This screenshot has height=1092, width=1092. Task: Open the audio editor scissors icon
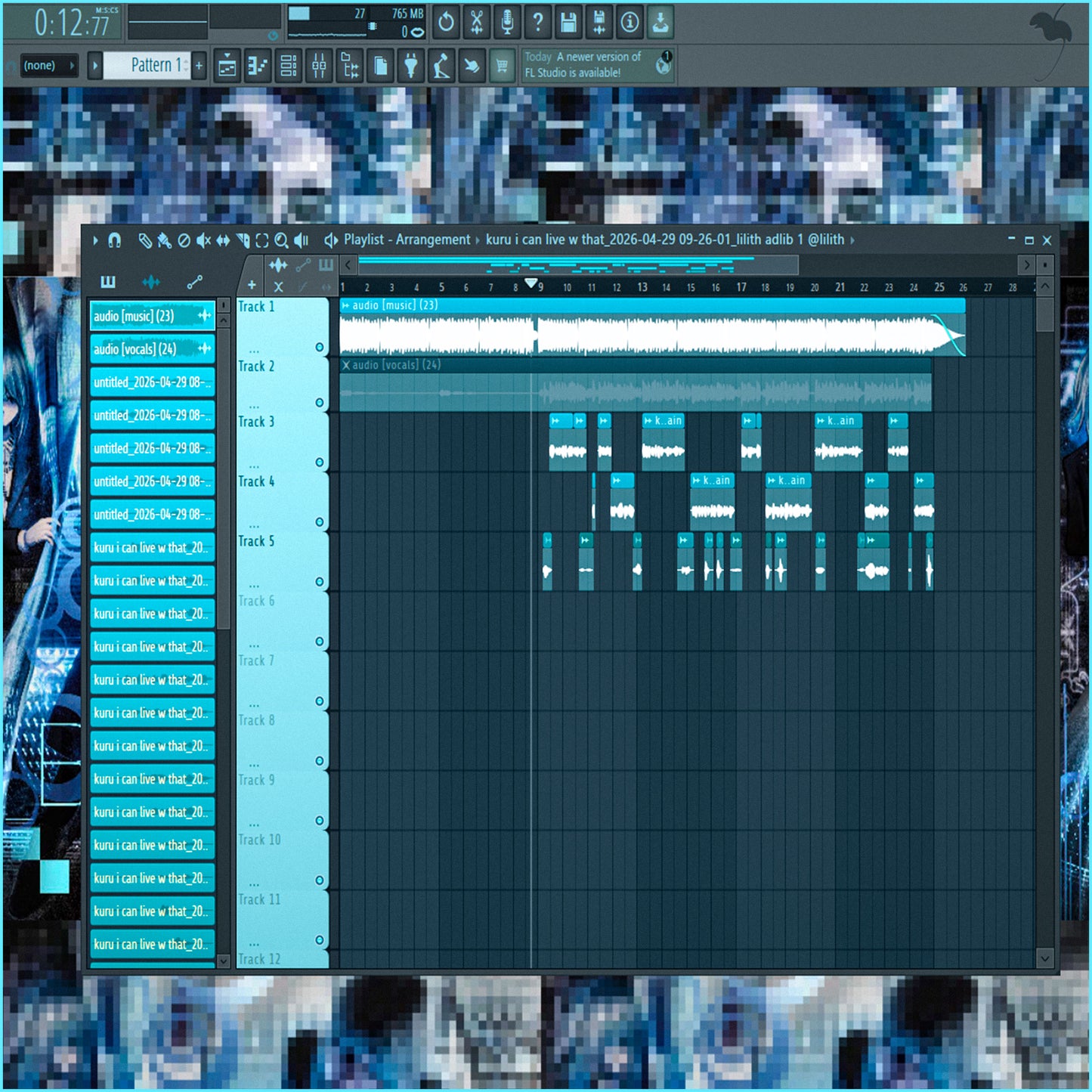click(477, 23)
